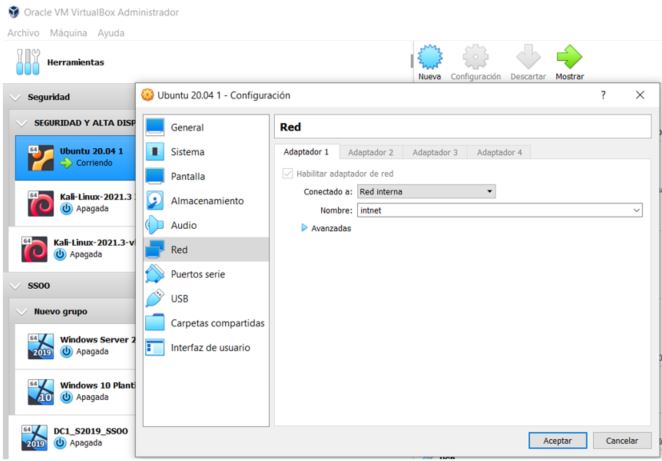Open Audio settings category

point(206,225)
